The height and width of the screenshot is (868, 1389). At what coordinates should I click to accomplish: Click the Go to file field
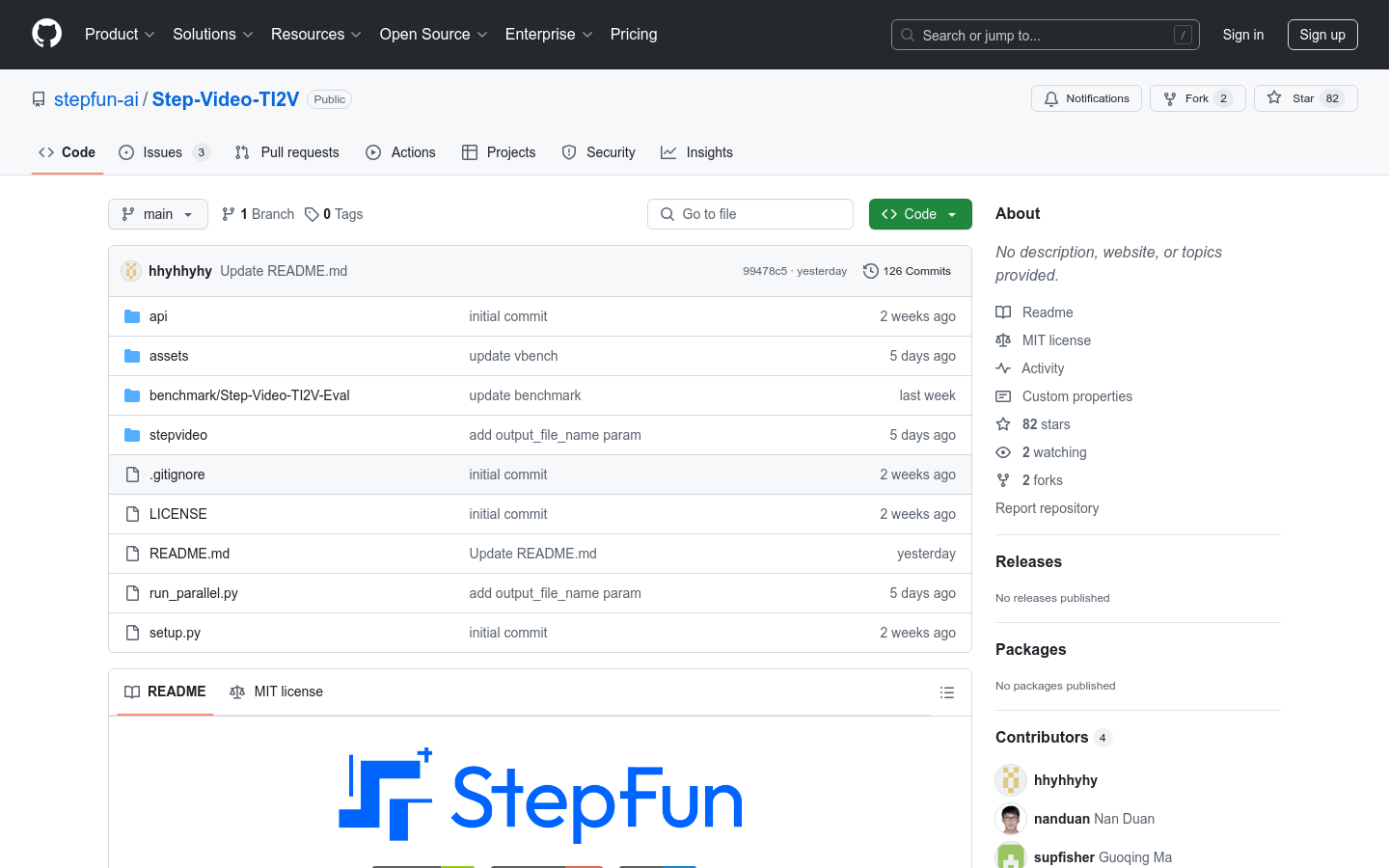(750, 214)
